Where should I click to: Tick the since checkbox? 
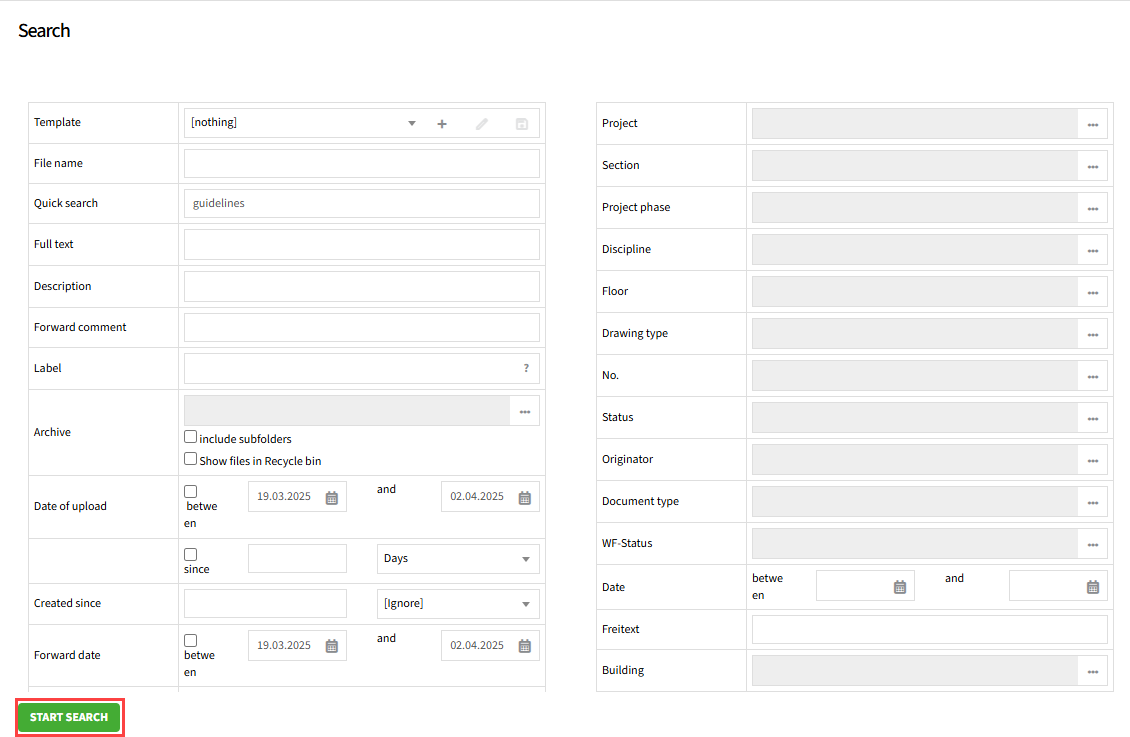(x=191, y=554)
